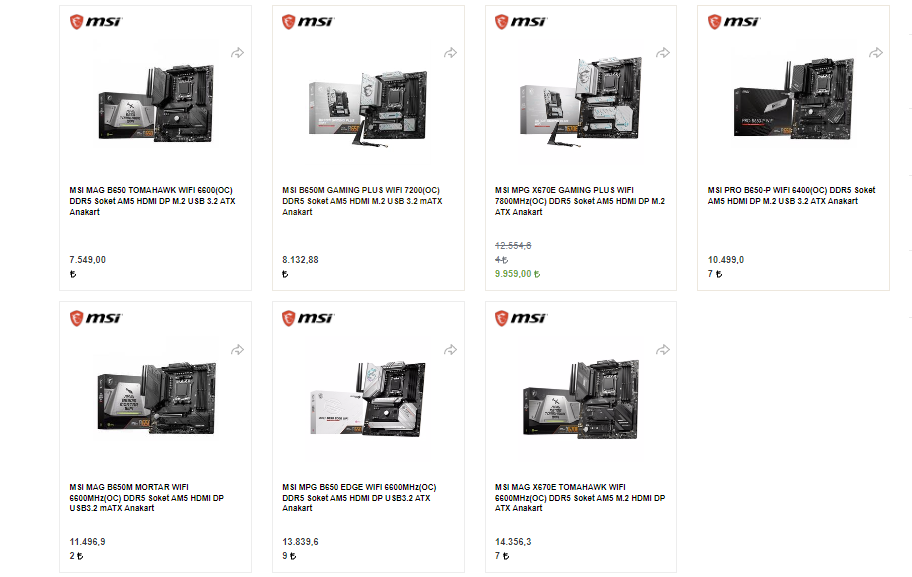
Task: Open MSI PRO B650-P WIFI product title
Action: (792, 195)
